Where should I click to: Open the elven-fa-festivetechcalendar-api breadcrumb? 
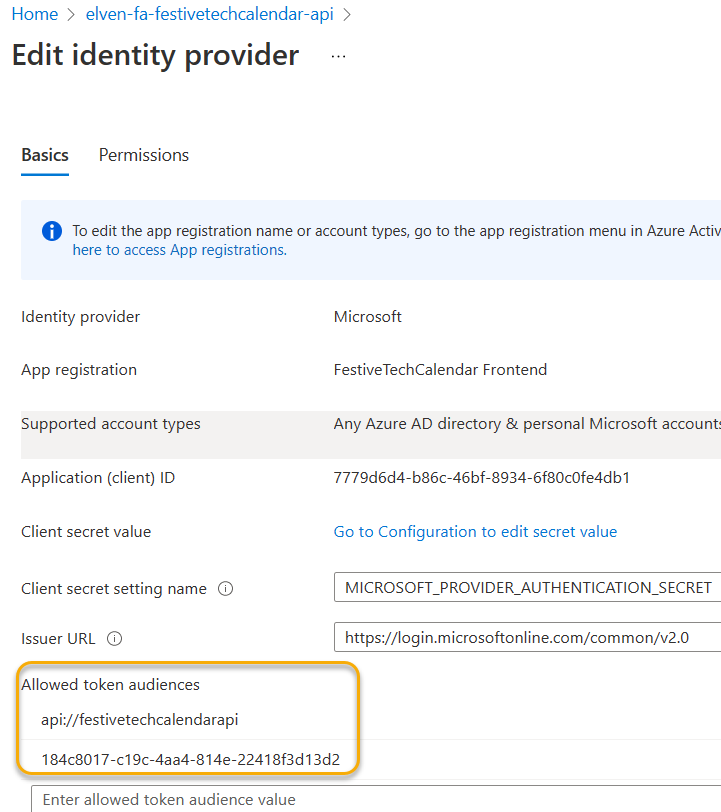tap(209, 15)
